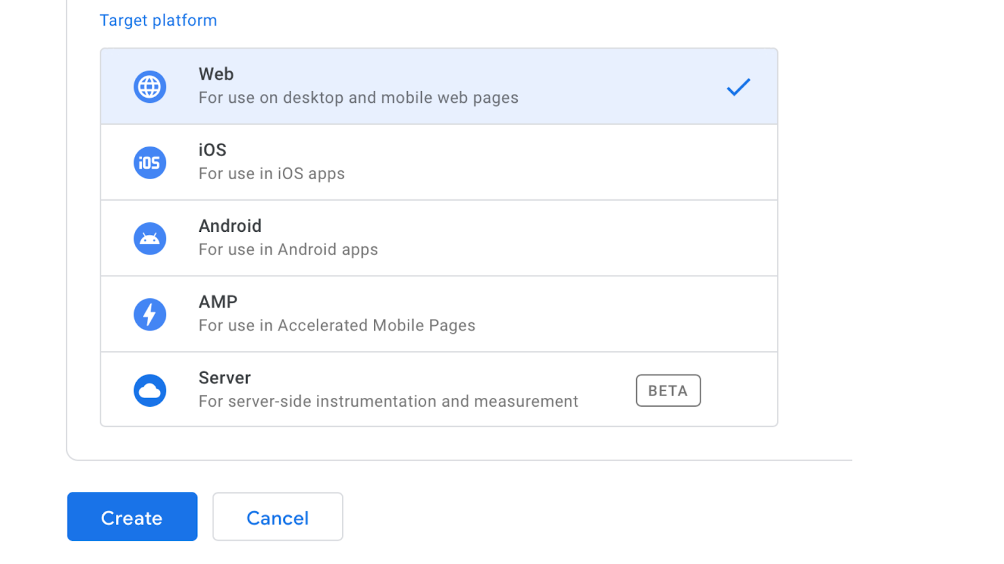This screenshot has width=1004, height=564.
Task: Pick the Android target platform
Action: pyautogui.click(x=439, y=238)
